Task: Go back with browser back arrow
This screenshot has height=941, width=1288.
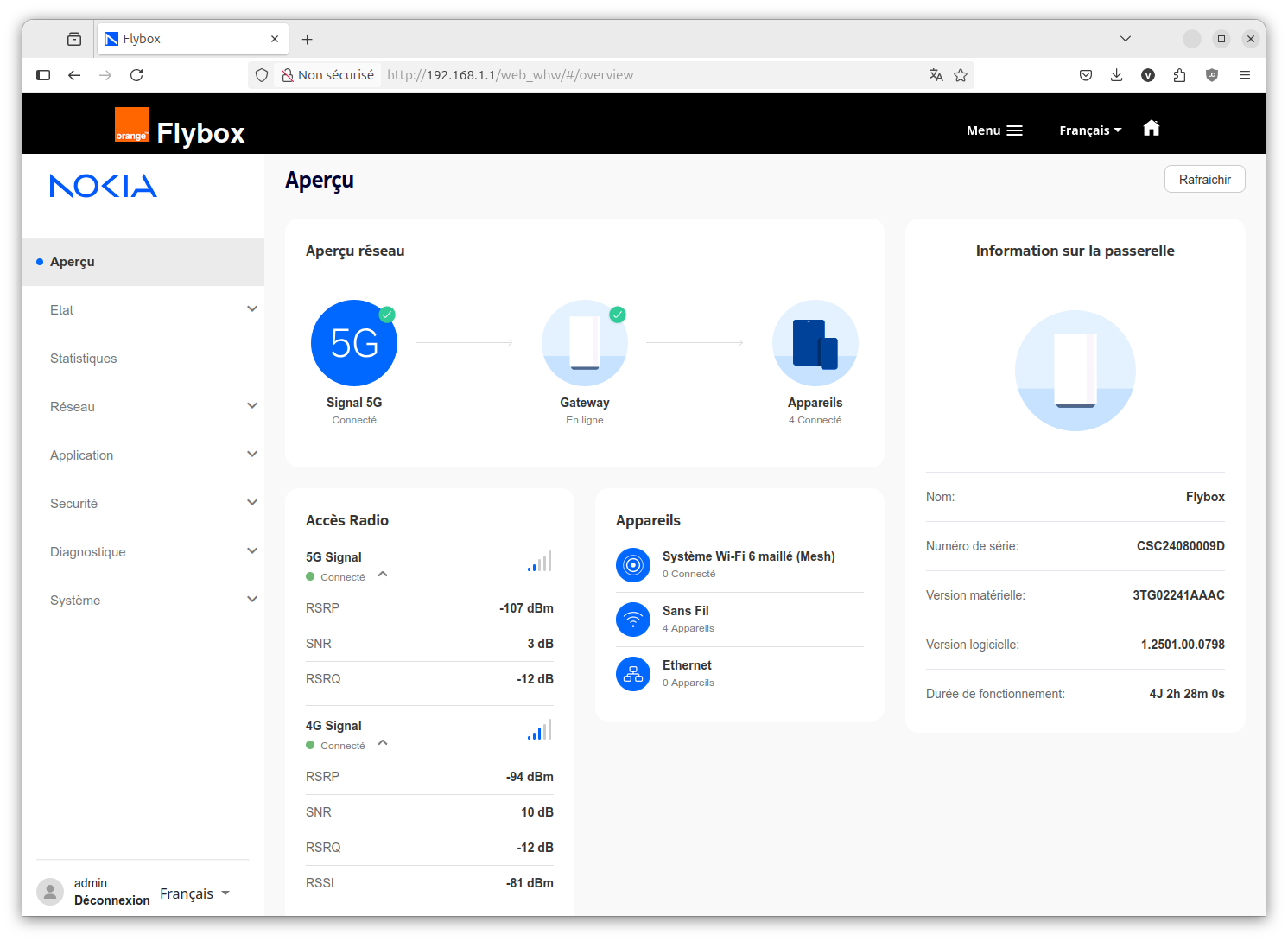Action: (74, 75)
